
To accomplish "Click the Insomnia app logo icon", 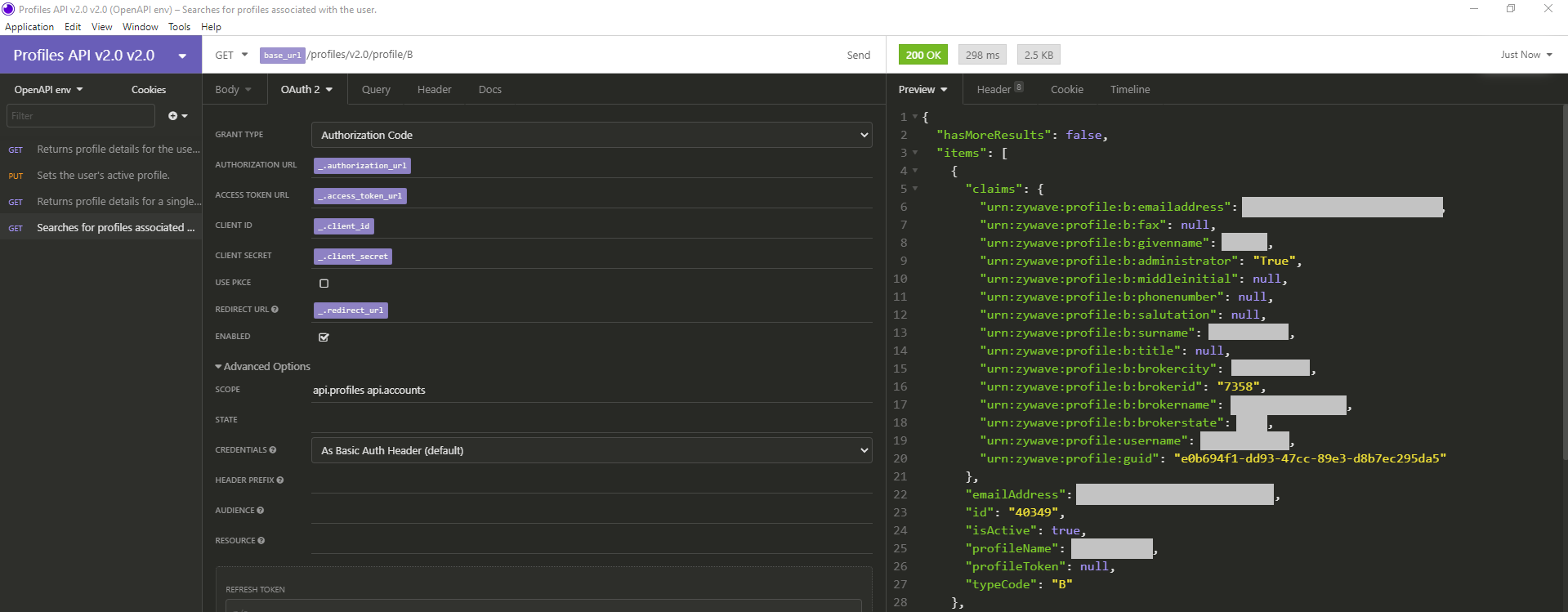I will 8,9.
